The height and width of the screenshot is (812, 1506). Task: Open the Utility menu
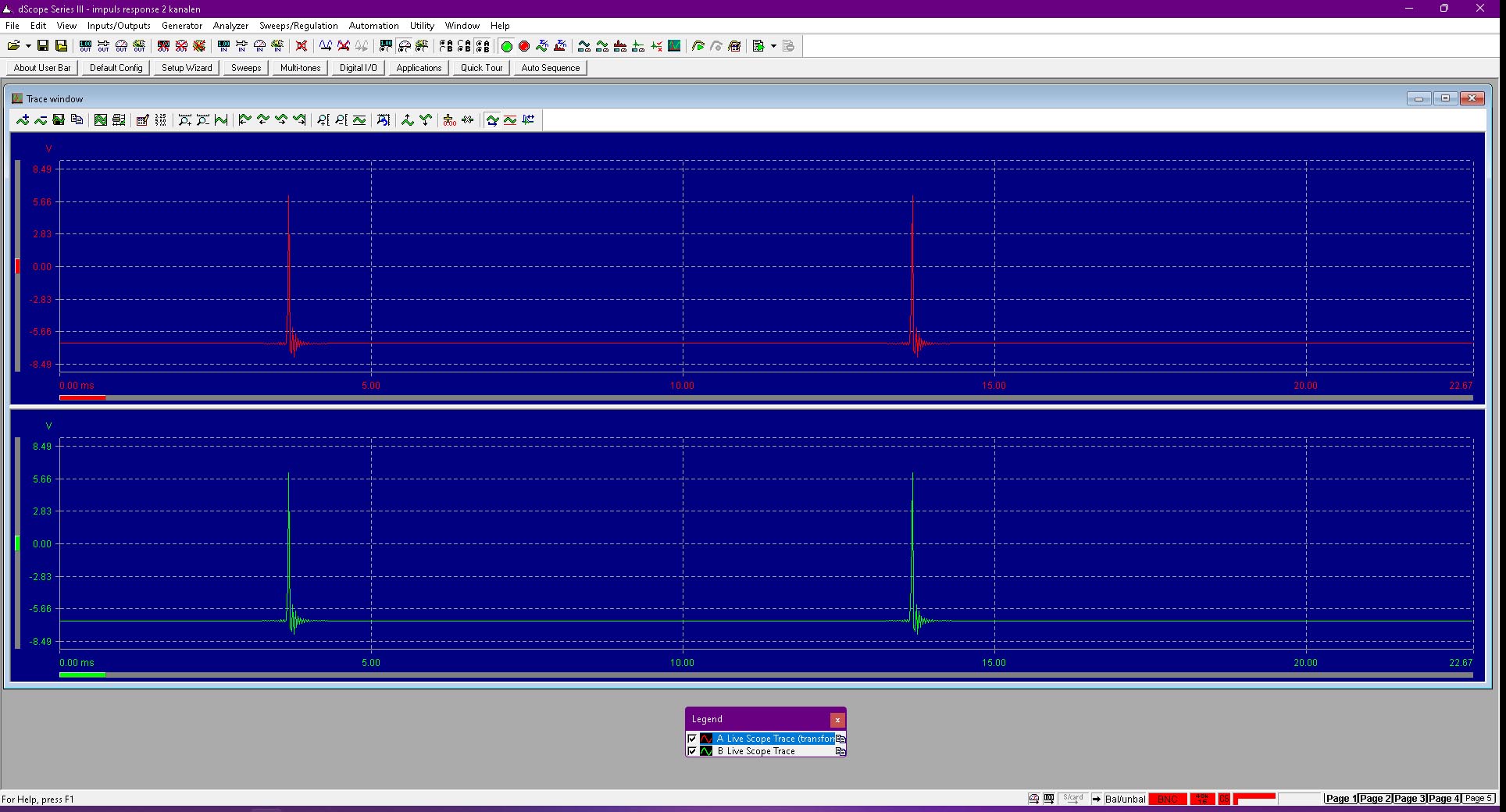click(x=422, y=26)
